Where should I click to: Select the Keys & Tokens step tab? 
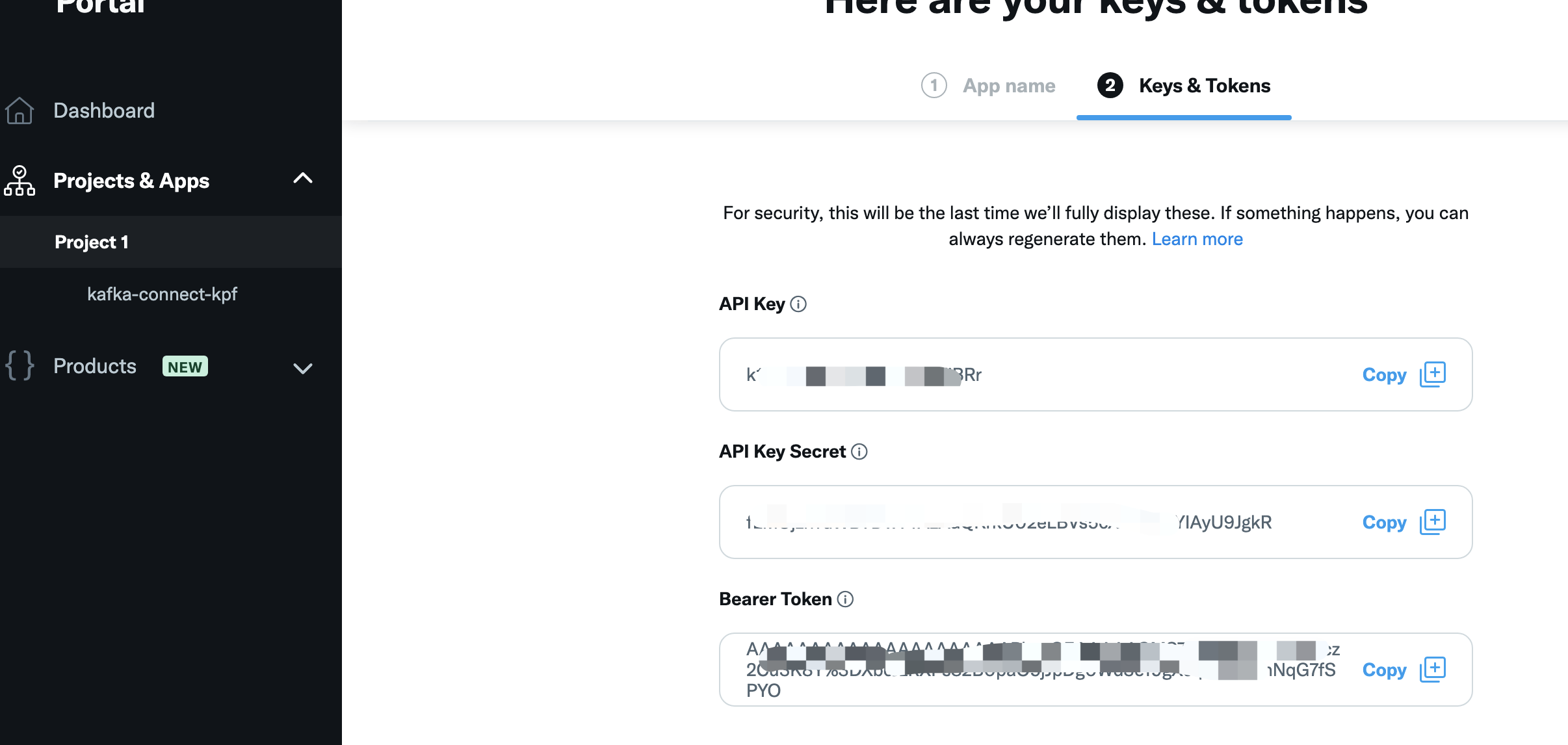(x=1184, y=86)
